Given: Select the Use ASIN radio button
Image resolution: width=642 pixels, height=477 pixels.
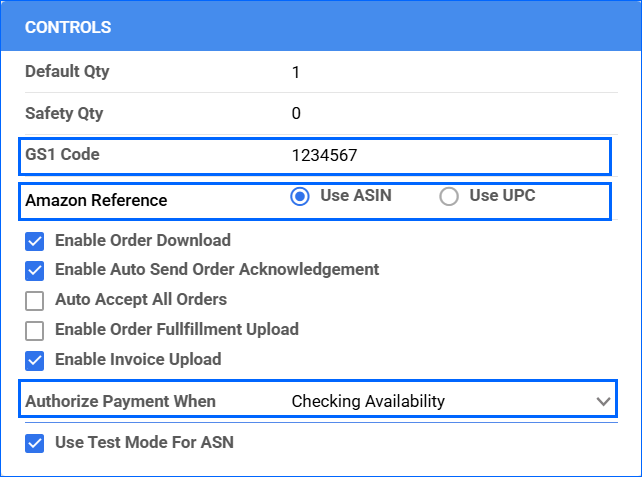Looking at the screenshot, I should coord(299,197).
